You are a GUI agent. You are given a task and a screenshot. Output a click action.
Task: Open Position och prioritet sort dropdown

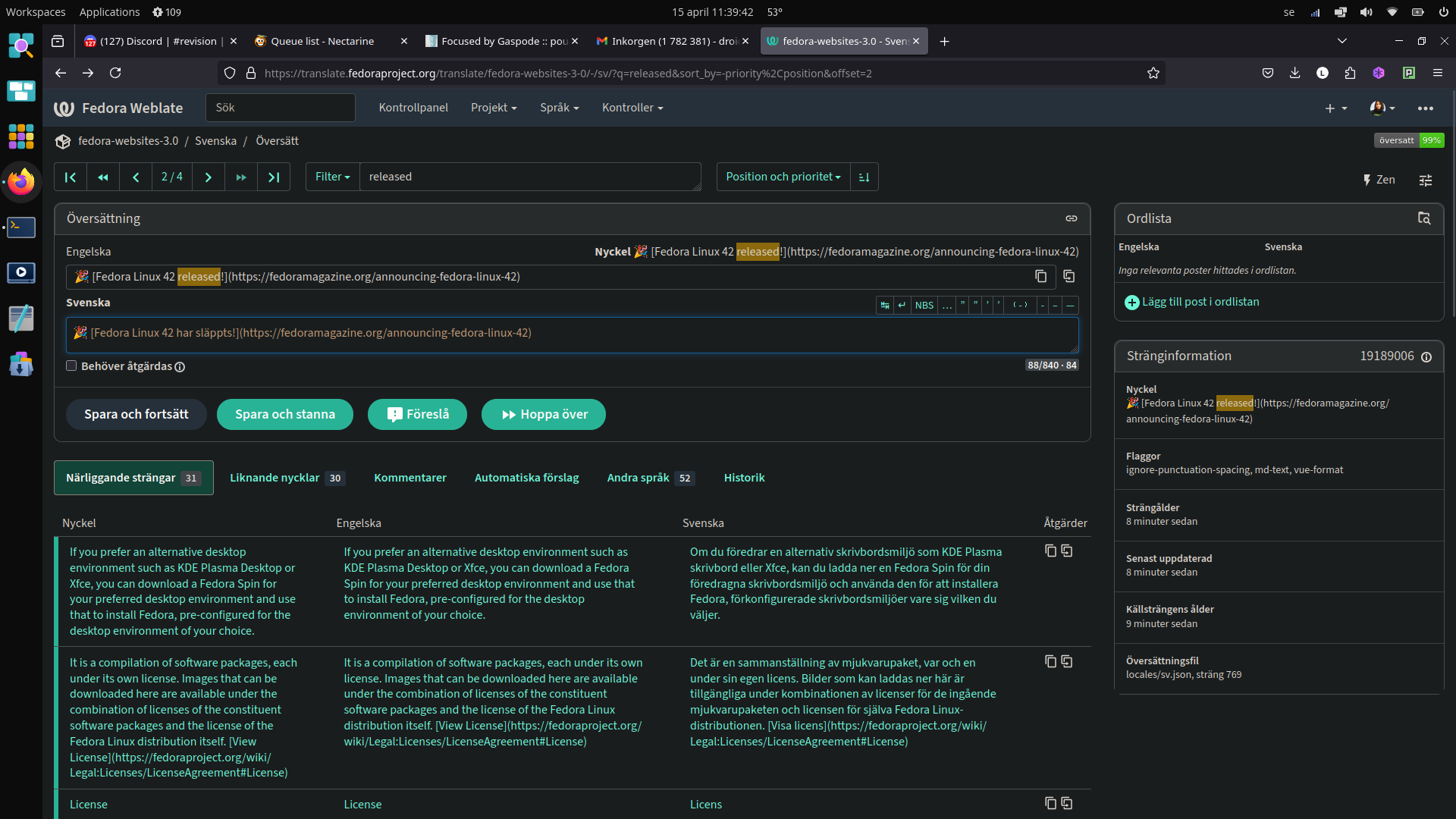coord(783,177)
